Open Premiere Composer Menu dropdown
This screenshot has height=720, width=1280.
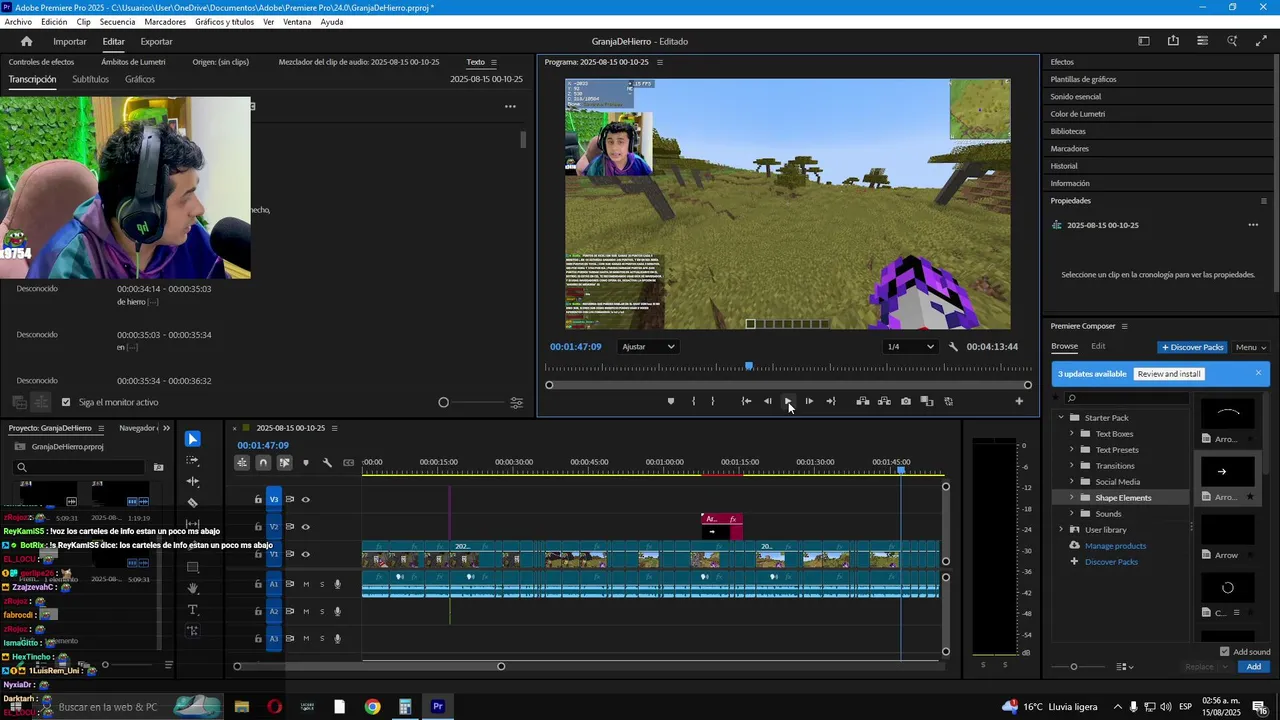click(1250, 347)
